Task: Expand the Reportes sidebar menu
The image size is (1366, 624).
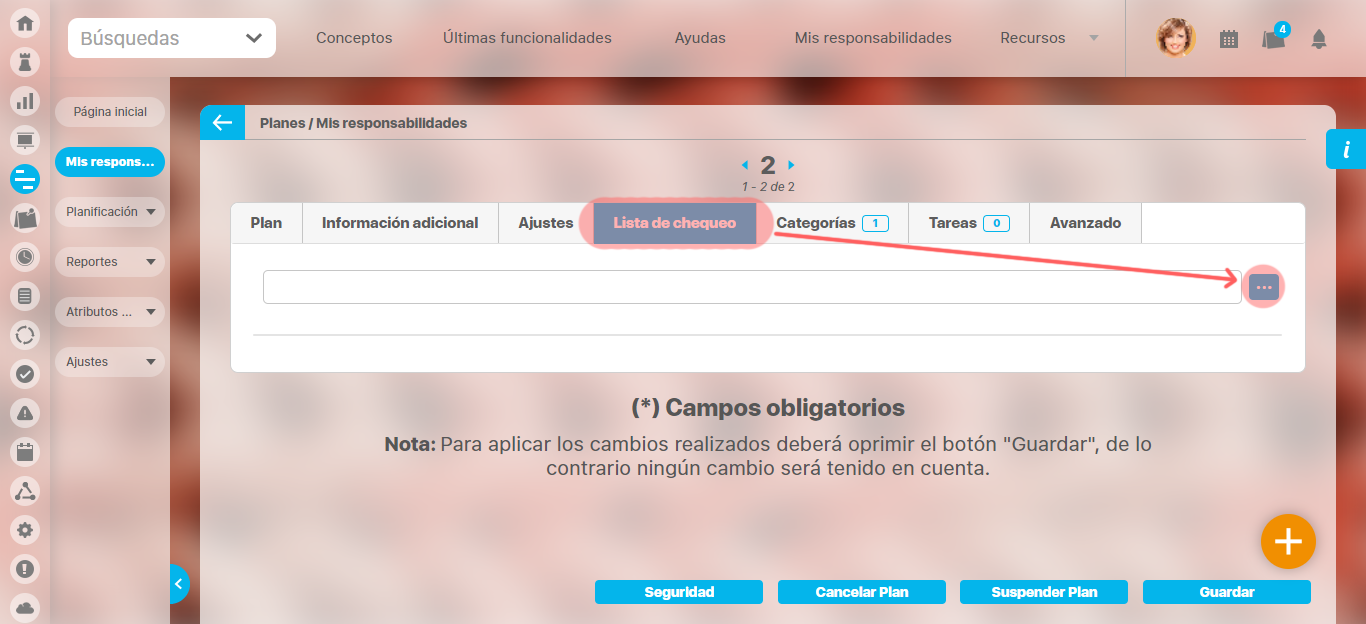Action: pos(109,262)
